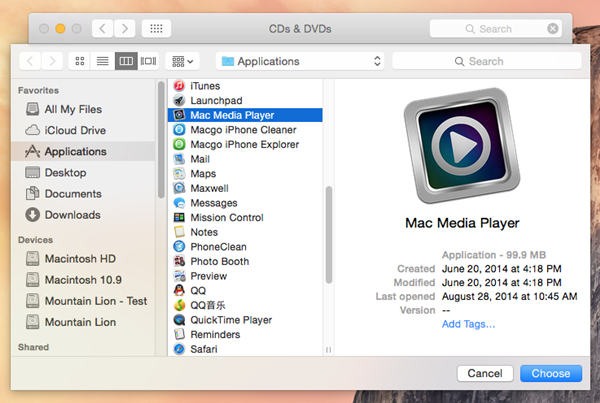This screenshot has width=600, height=403.
Task: Click the QQ音乐 music icon
Action: [179, 305]
